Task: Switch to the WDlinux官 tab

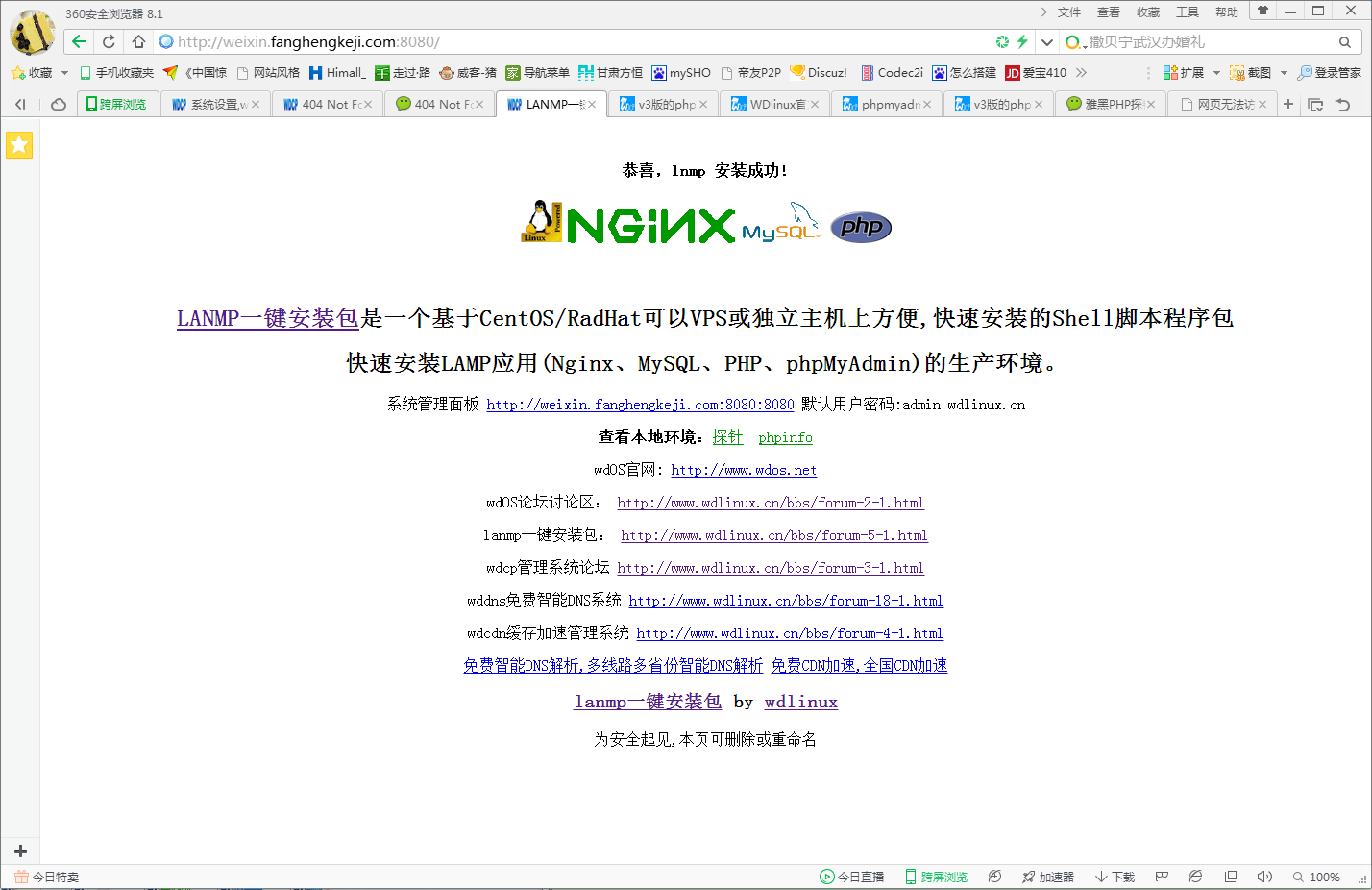Action: click(x=774, y=104)
